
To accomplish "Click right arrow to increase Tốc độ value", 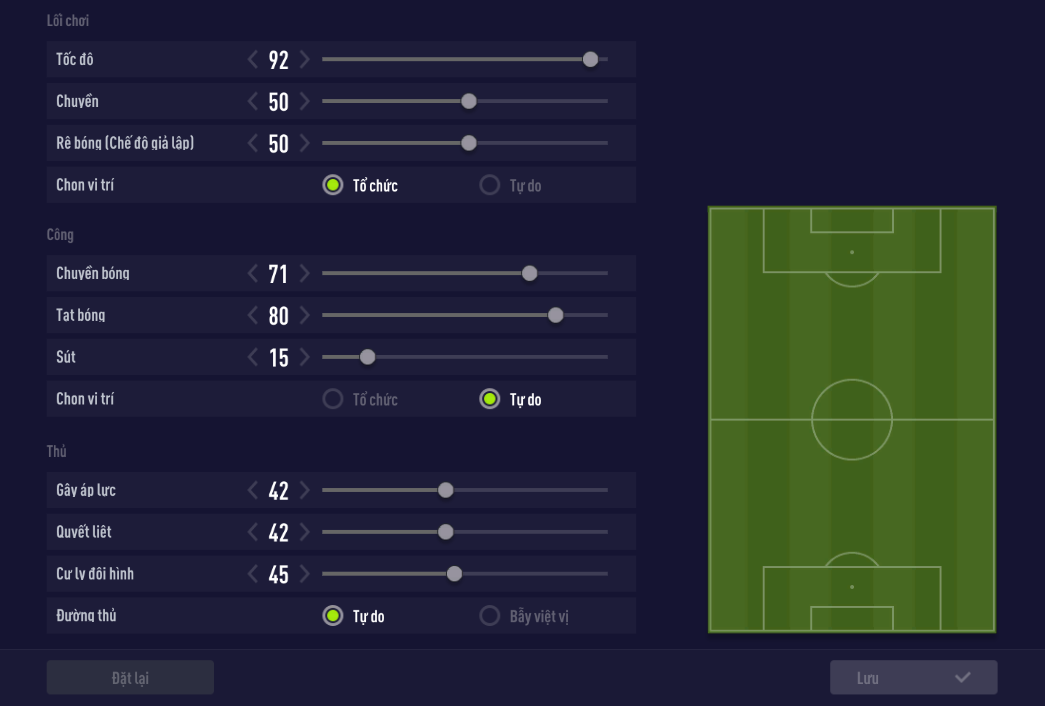I will (305, 60).
